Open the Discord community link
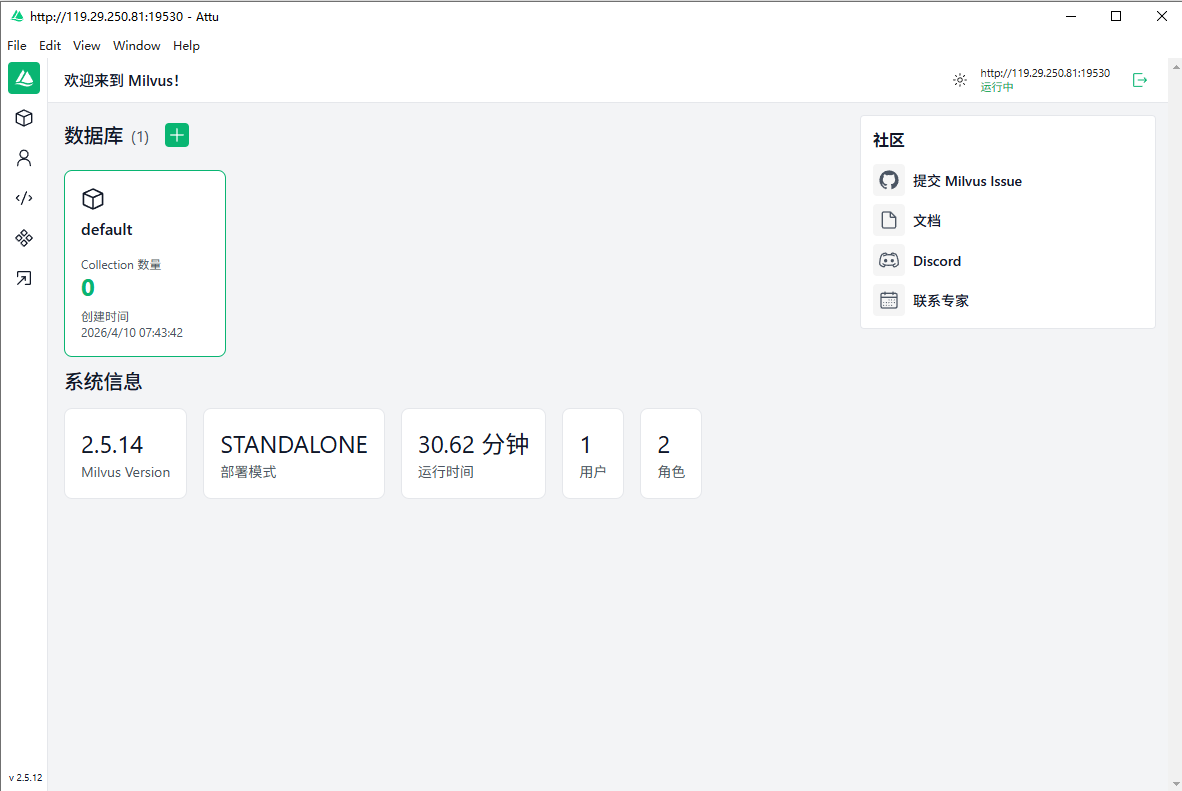This screenshot has height=791, width=1182. pos(937,261)
